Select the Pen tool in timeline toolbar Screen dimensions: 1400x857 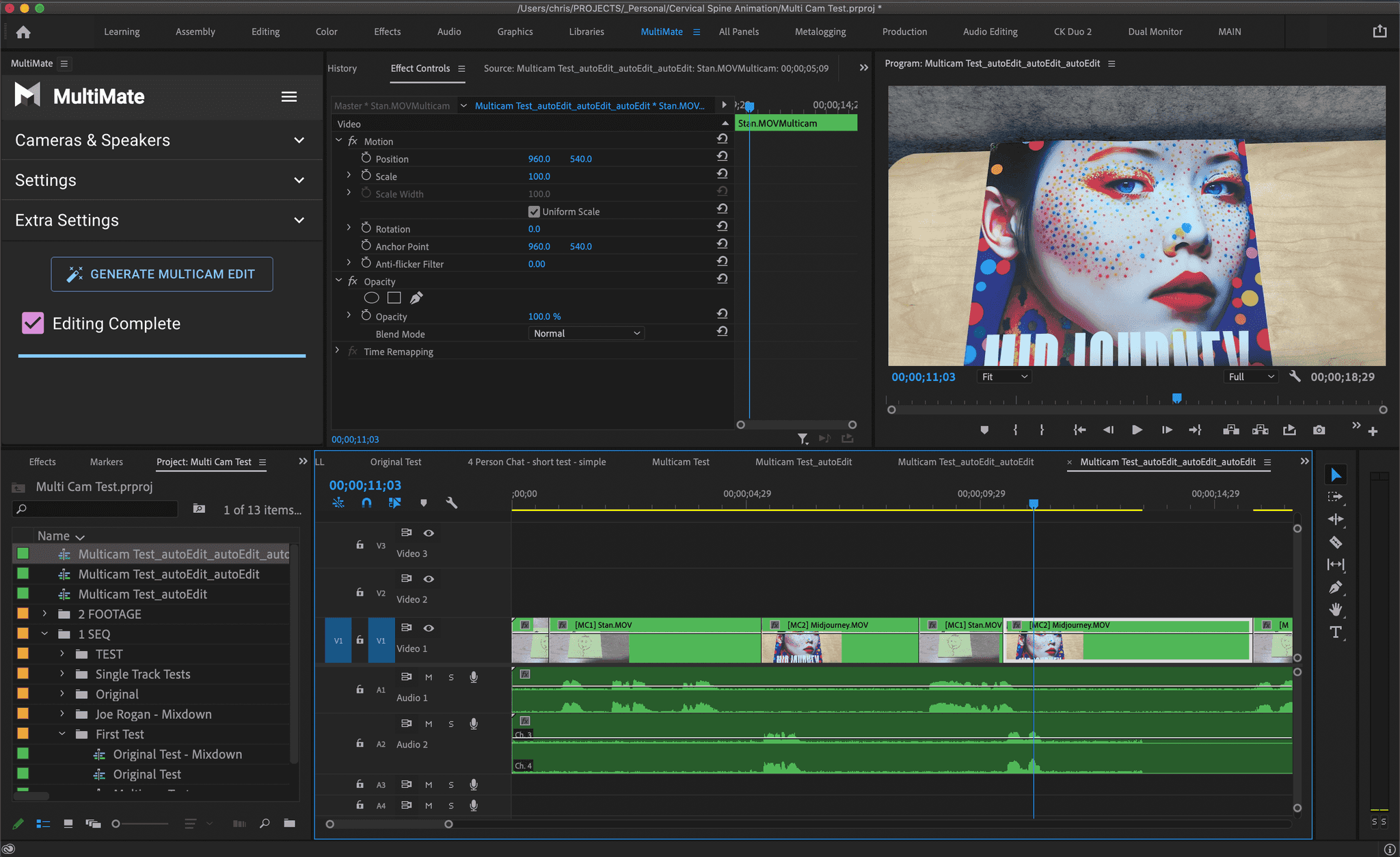(x=1335, y=588)
